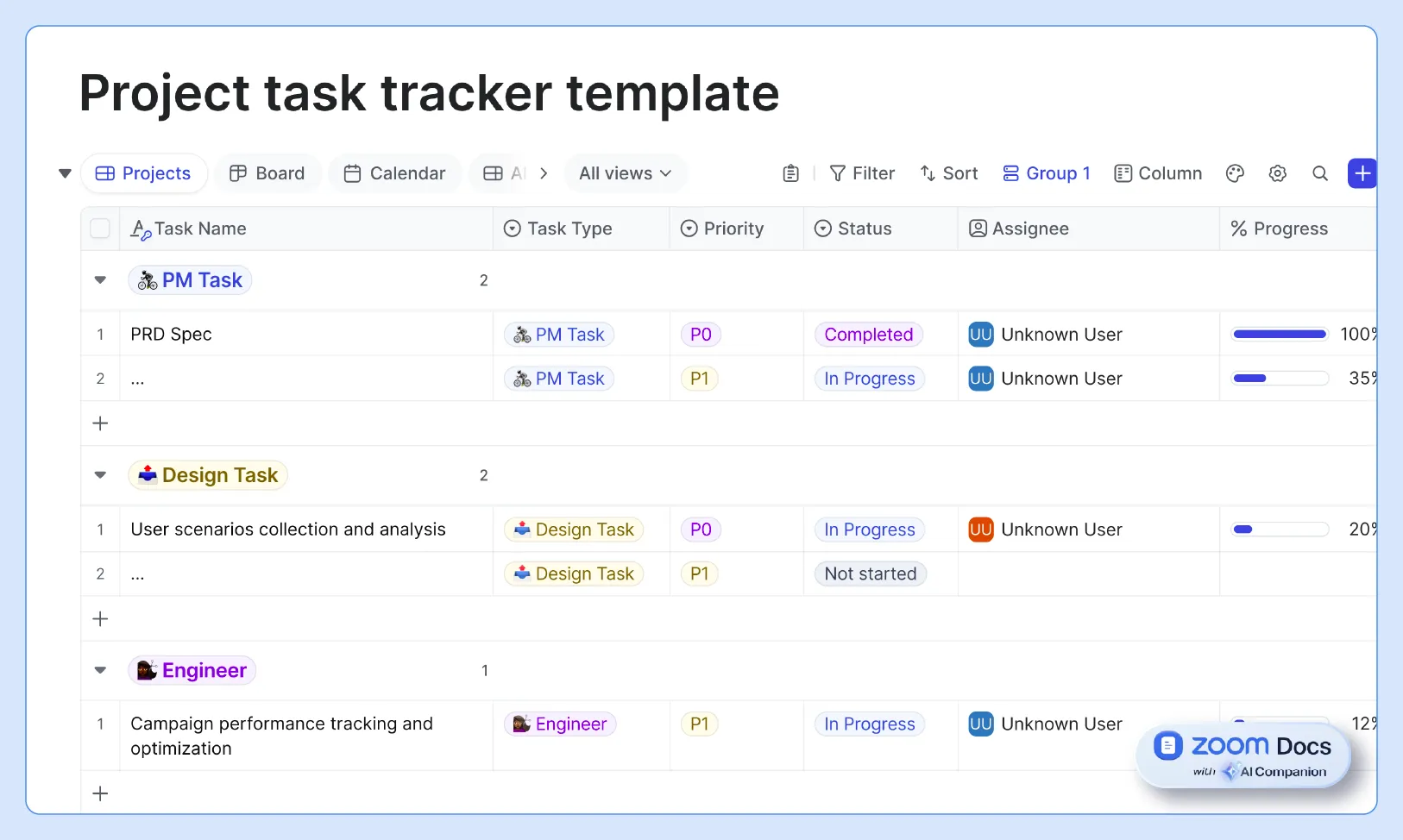Open the color palette icon
This screenshot has width=1403, height=840.
click(x=1235, y=173)
